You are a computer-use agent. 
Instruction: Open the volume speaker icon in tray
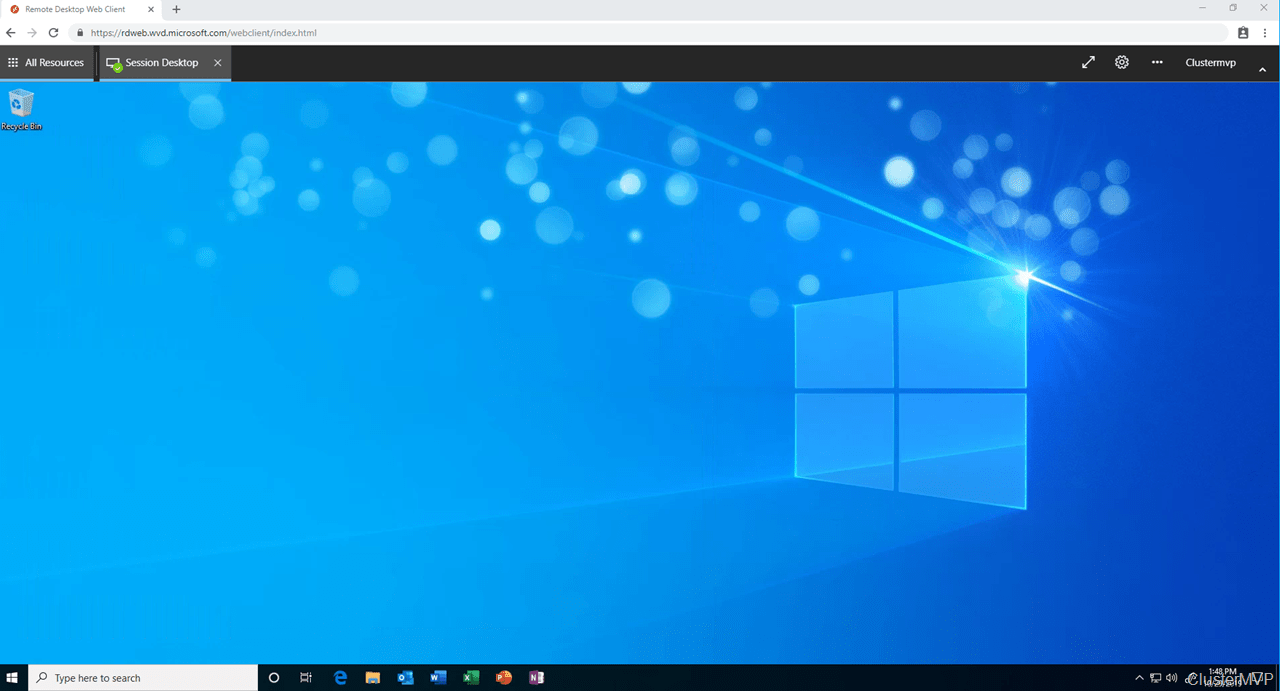pyautogui.click(x=1171, y=678)
